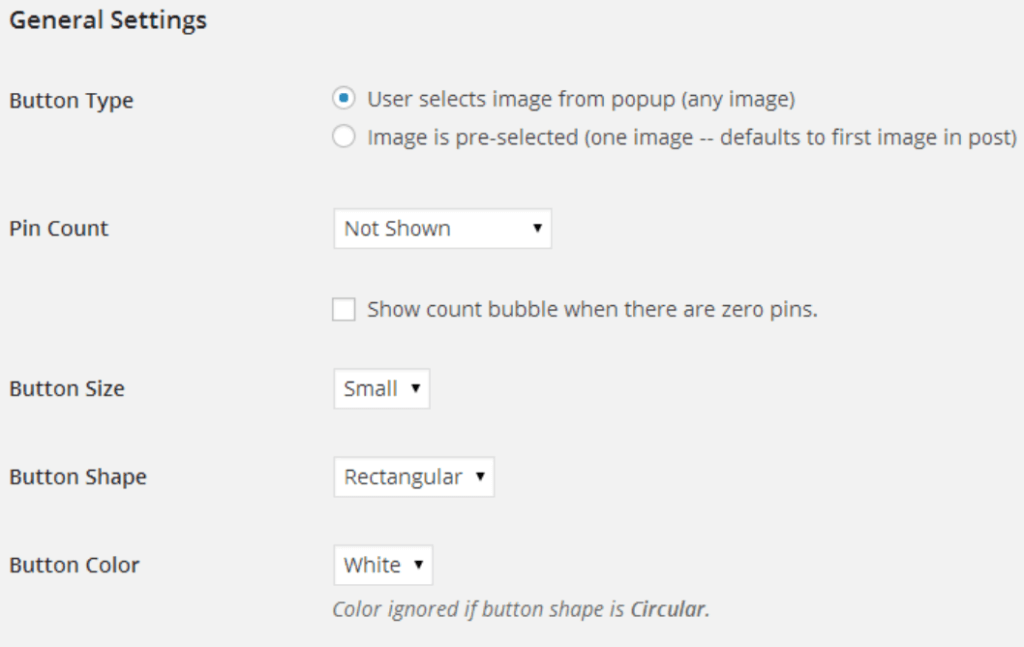Screen dimensions: 1024x647
Task: Open the Button Shape 'Rectangular' dropdown
Action: (x=413, y=477)
